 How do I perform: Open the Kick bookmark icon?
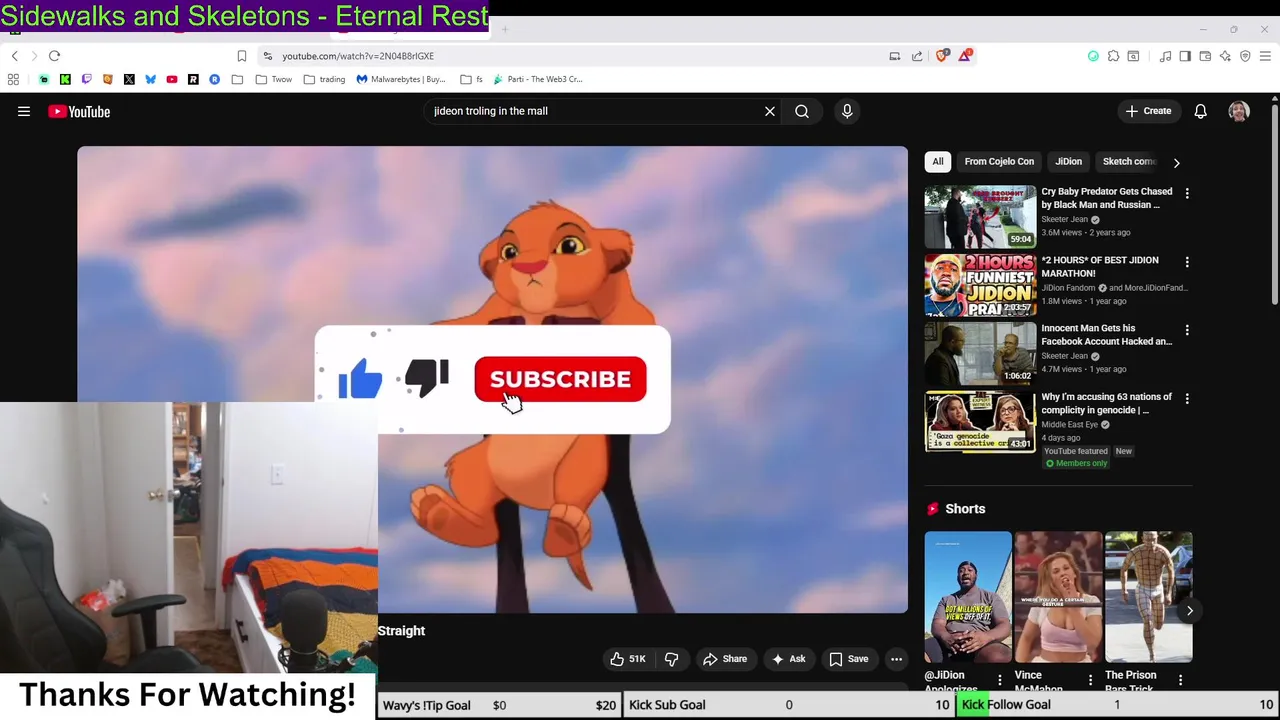pyautogui.click(x=65, y=79)
